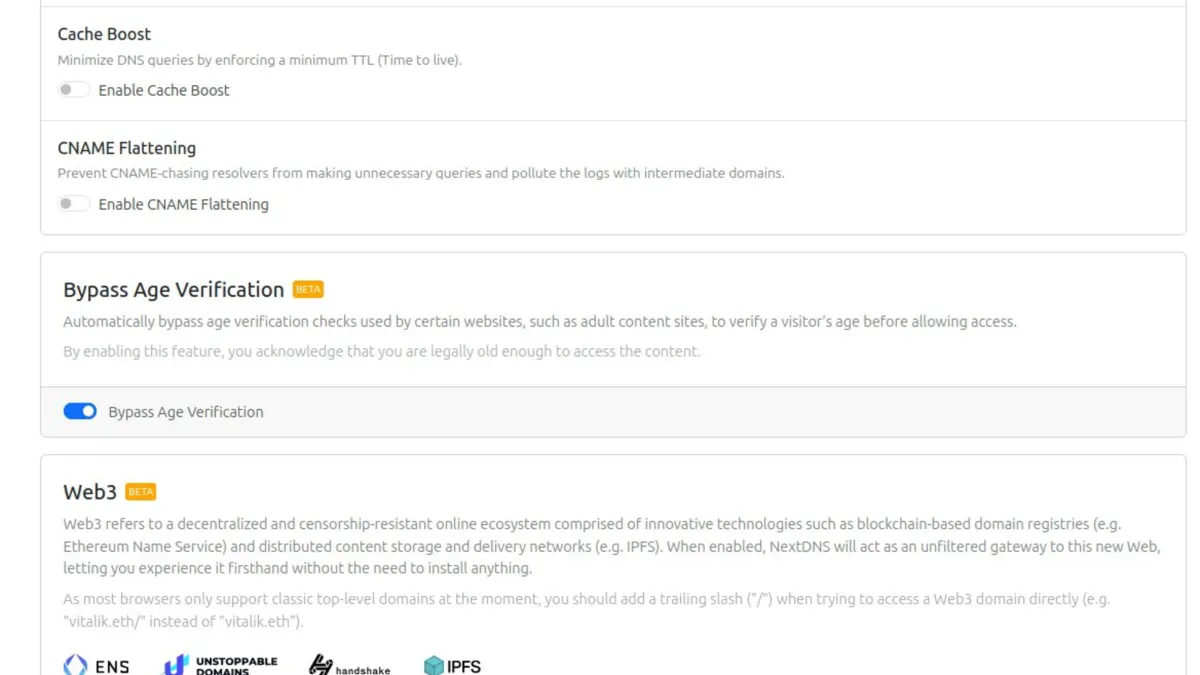Click the IPFS text label
Image resolution: width=1200 pixels, height=675 pixels.
465,666
